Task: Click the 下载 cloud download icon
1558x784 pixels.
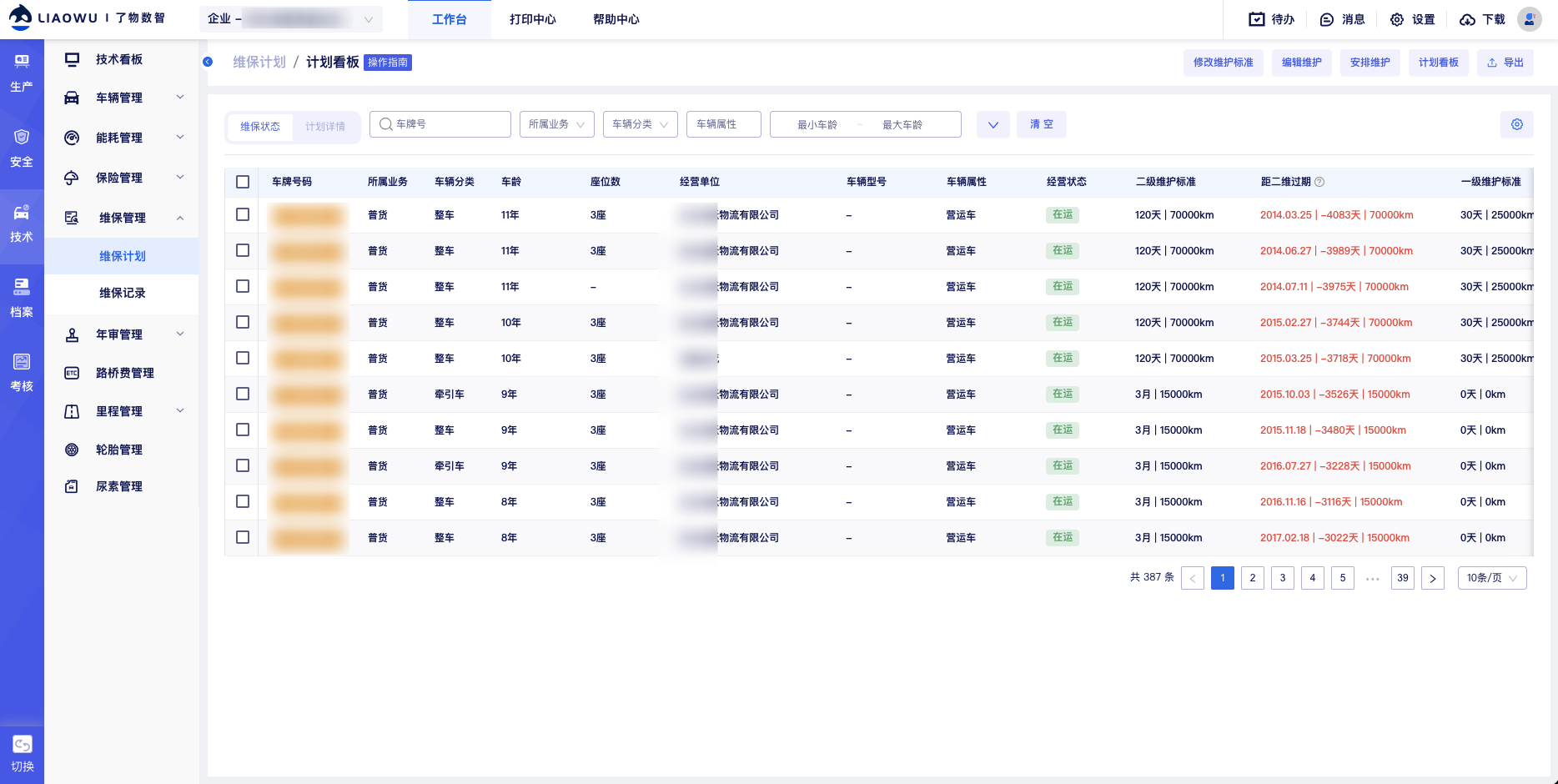Action: 1467,19
